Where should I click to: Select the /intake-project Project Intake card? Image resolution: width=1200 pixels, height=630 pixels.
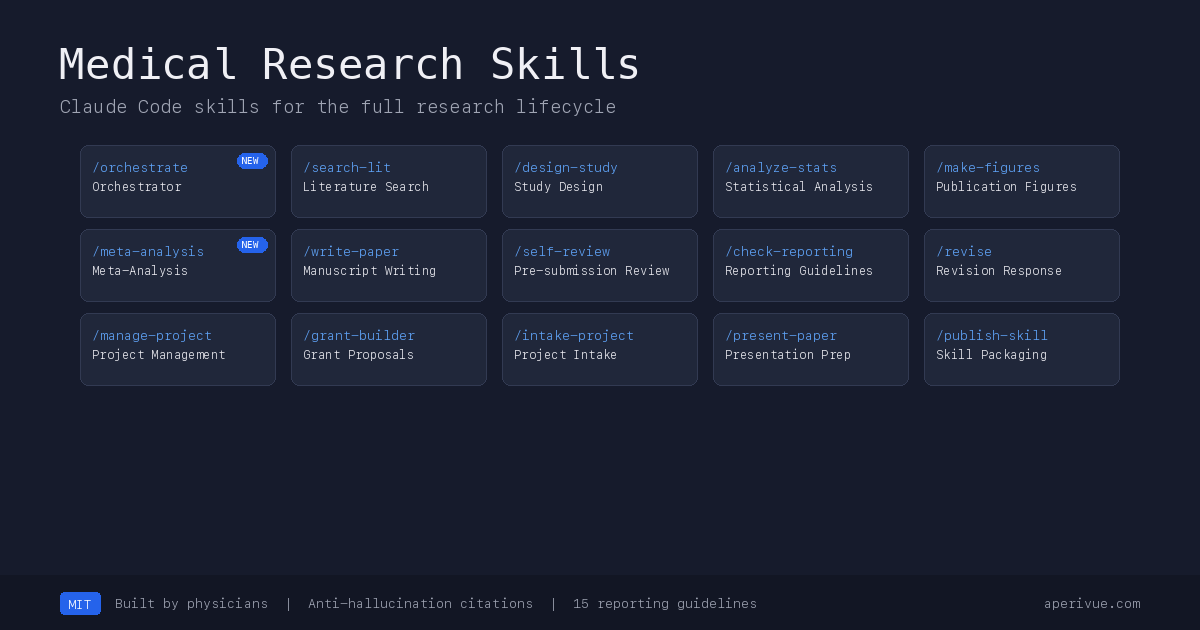599,349
